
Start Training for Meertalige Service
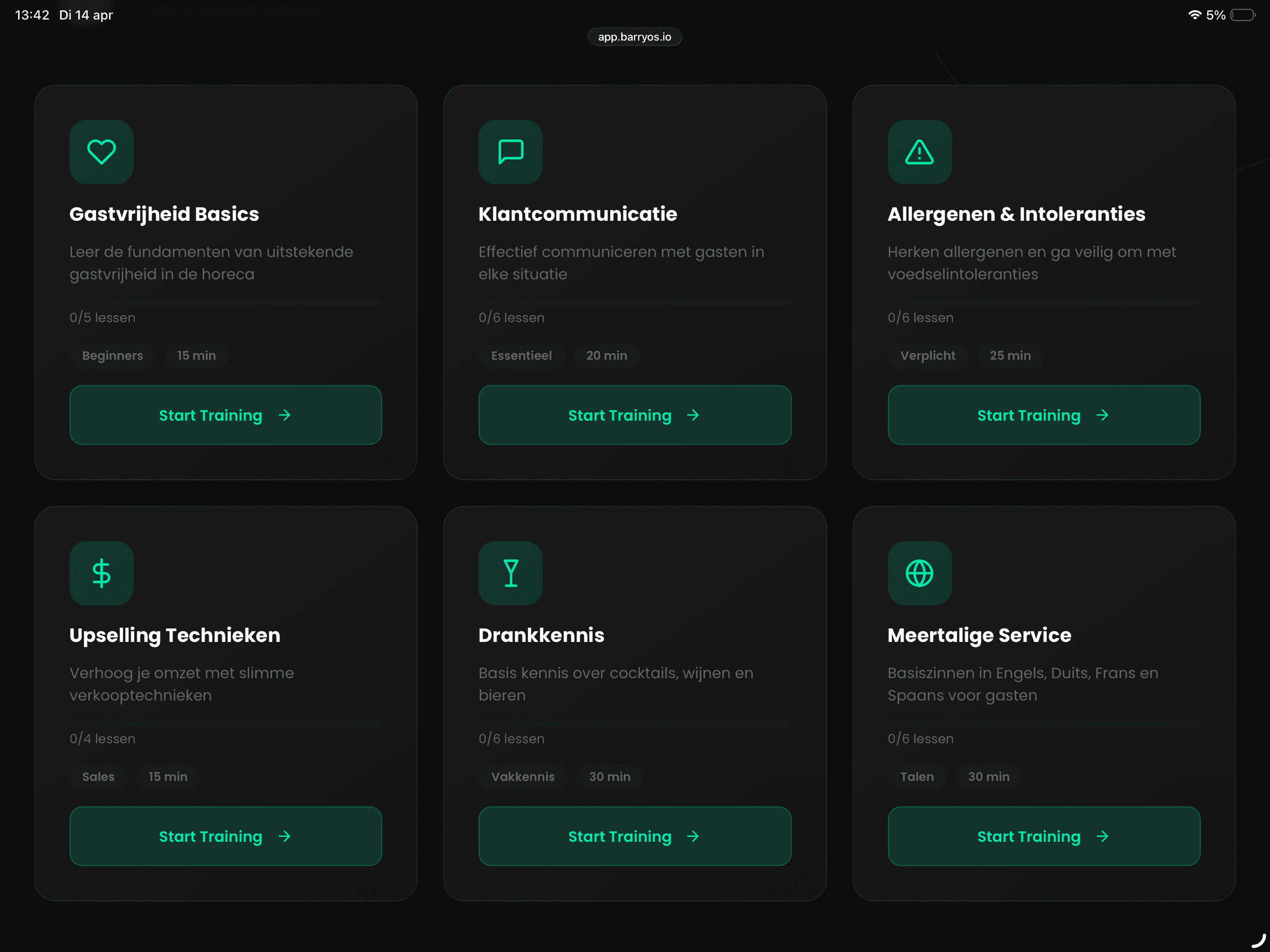(1043, 836)
